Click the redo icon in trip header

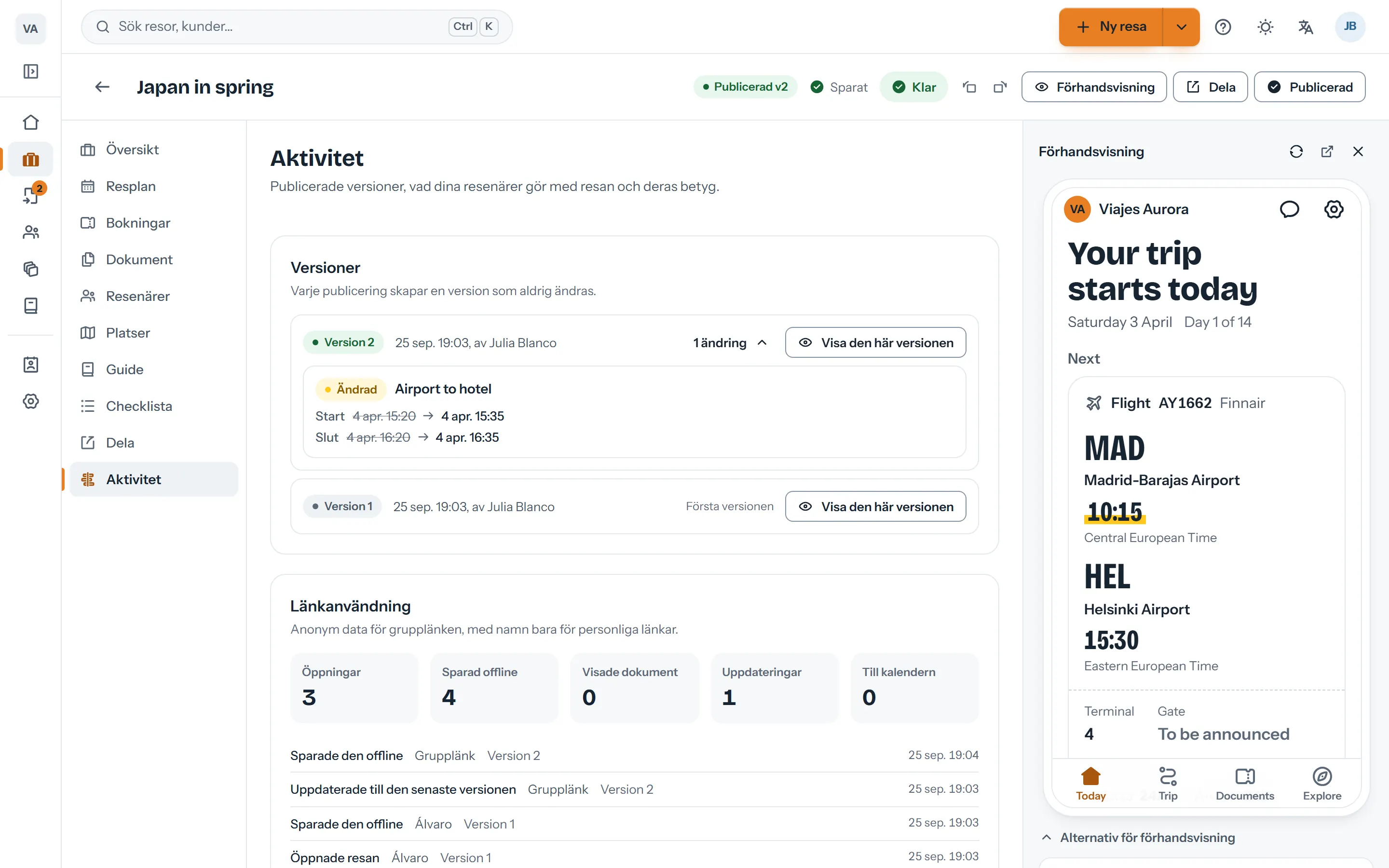[1000, 87]
